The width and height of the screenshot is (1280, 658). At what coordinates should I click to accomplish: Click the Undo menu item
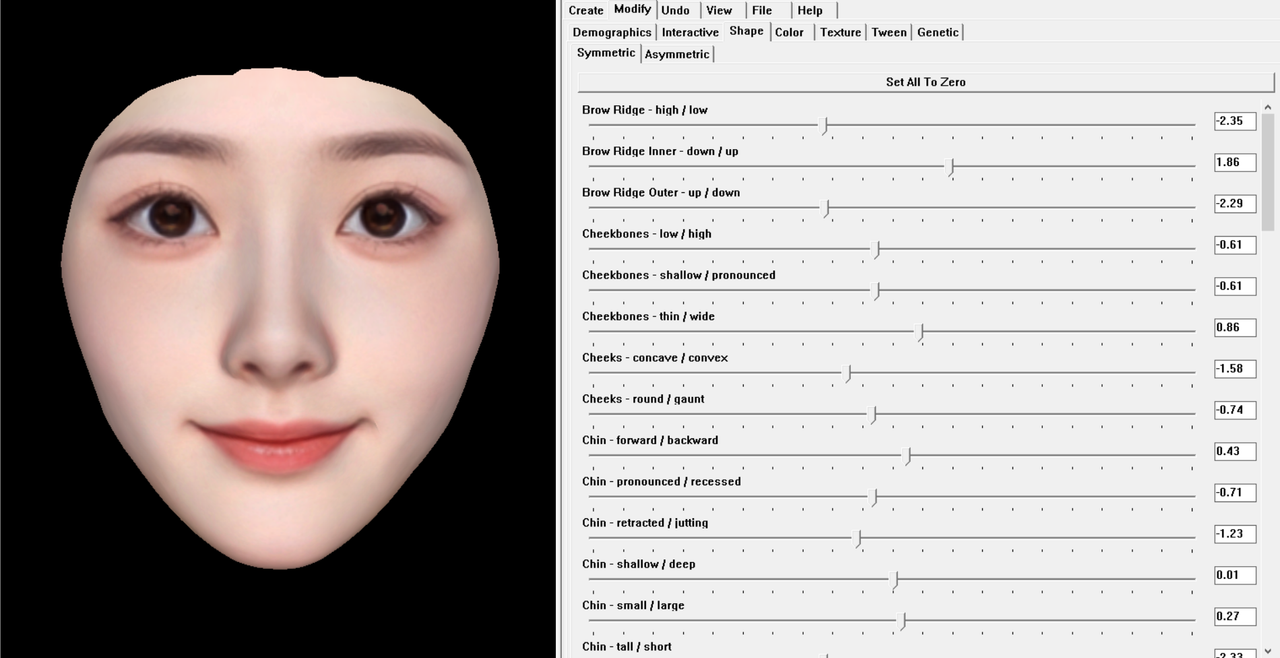[676, 10]
